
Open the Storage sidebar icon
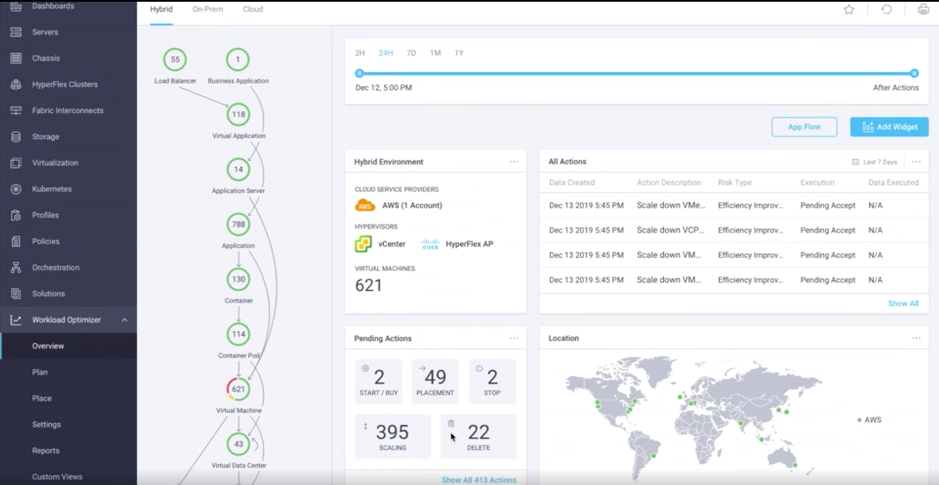click(x=16, y=137)
